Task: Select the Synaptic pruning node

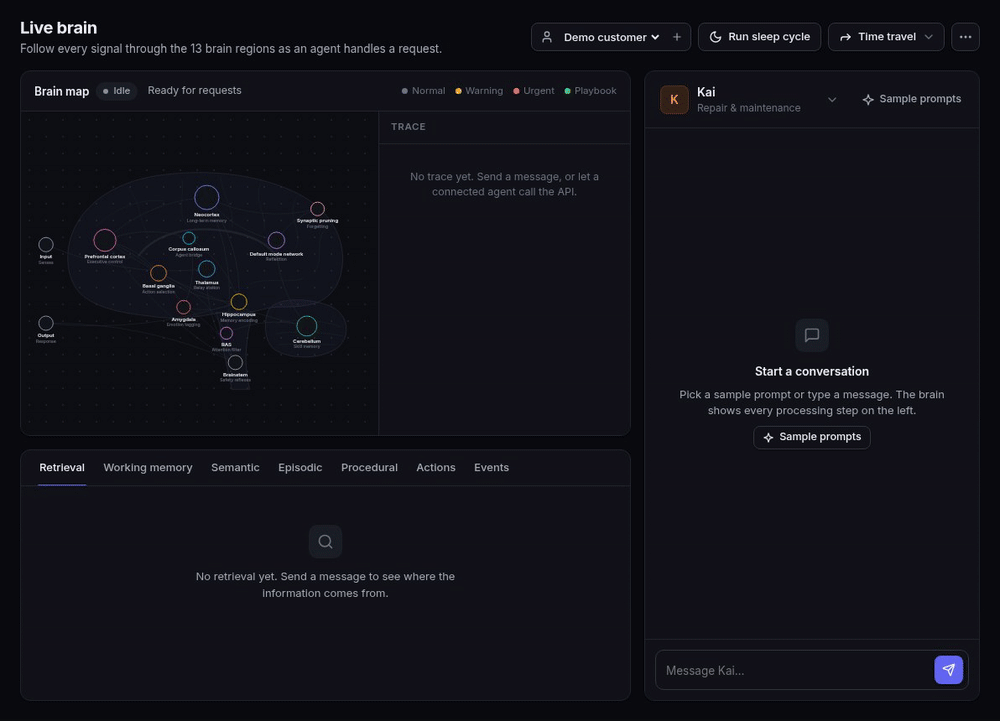Action: tap(318, 208)
